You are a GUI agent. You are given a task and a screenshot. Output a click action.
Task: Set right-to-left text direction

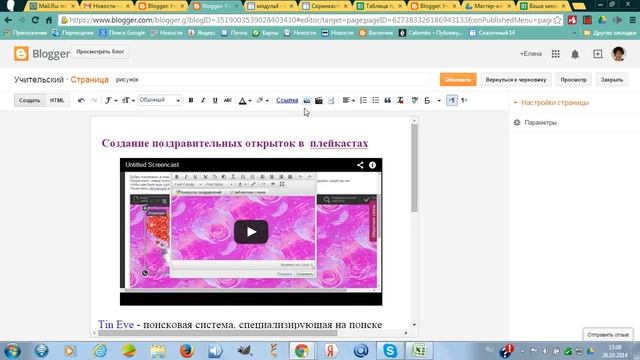464,100
